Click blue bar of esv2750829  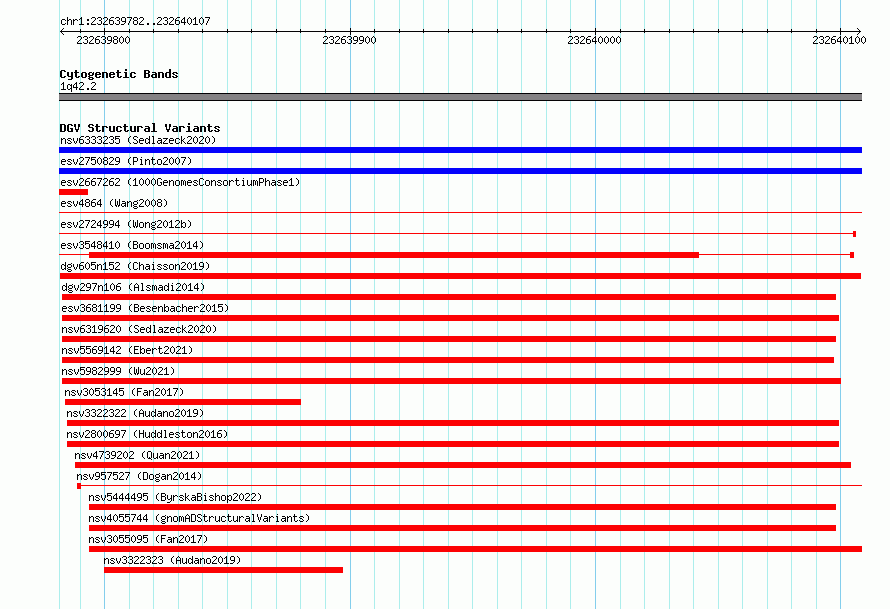click(460, 171)
